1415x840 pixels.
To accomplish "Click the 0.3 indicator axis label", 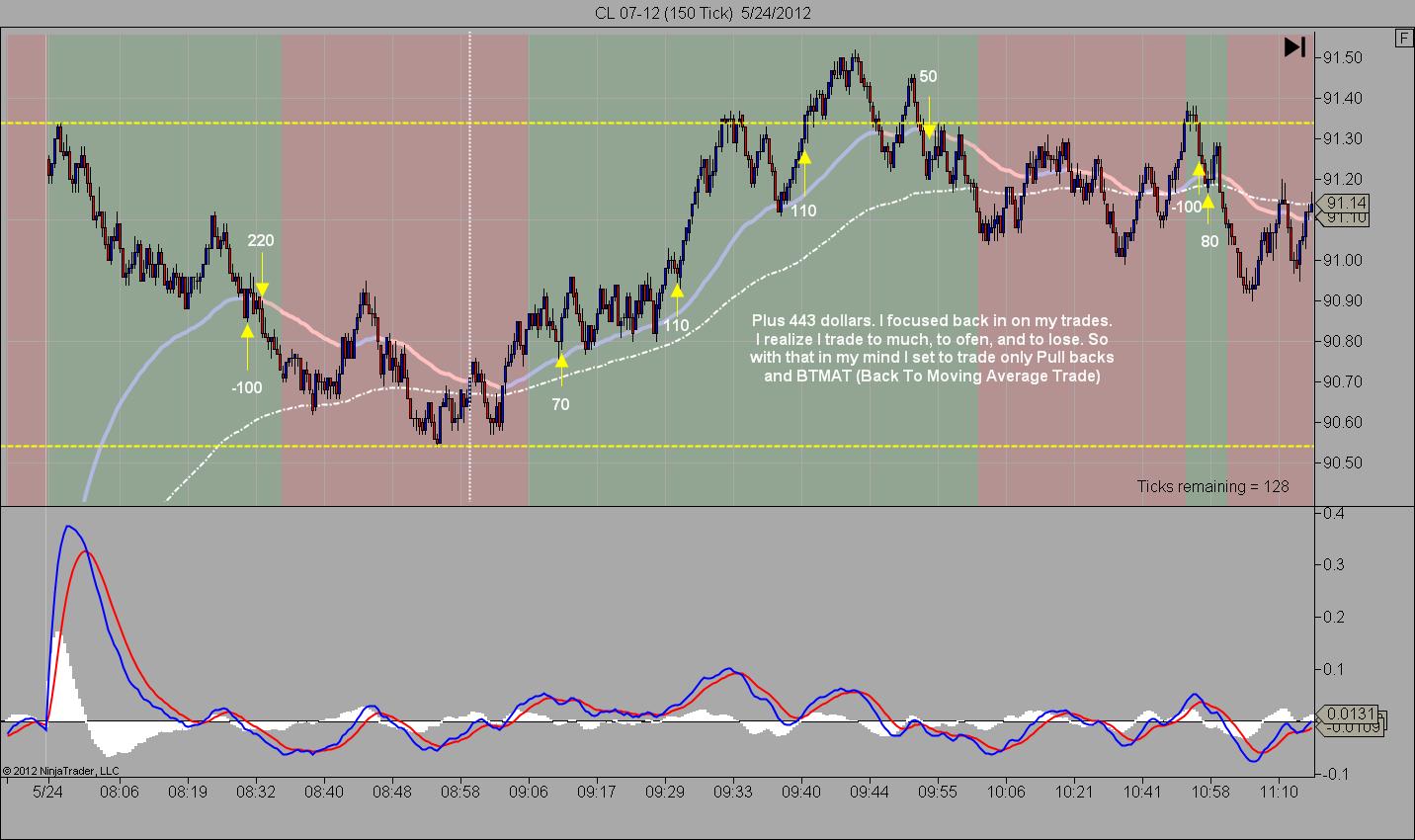I will click(1334, 565).
